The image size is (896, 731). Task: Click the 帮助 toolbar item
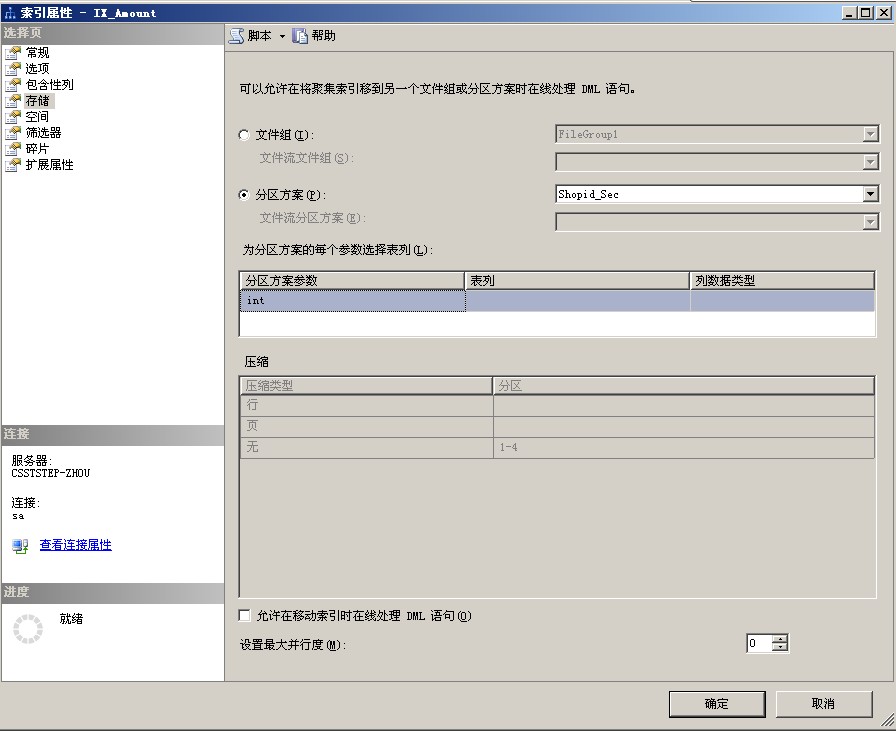pos(319,35)
